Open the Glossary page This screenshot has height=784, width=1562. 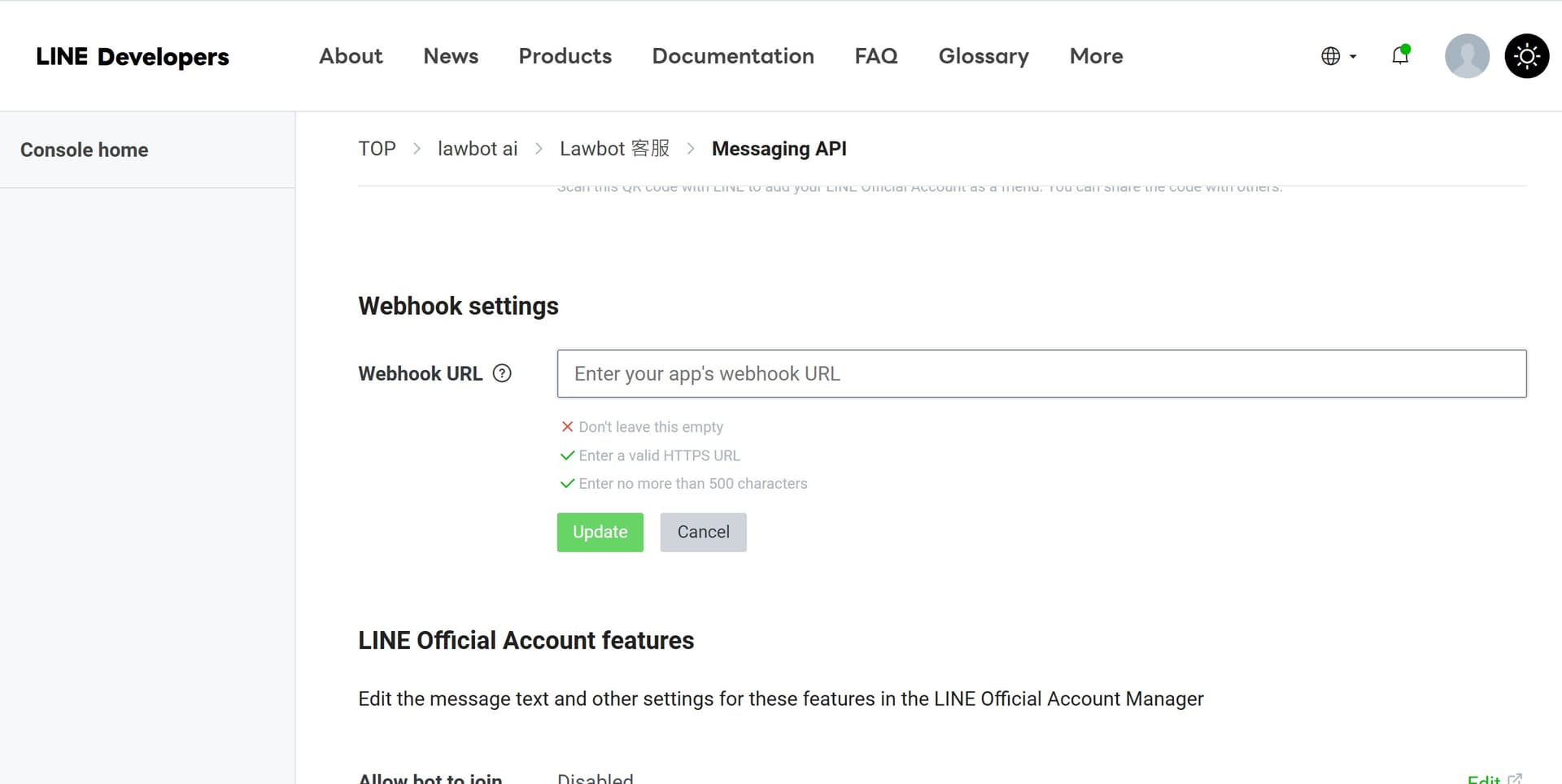click(x=984, y=56)
